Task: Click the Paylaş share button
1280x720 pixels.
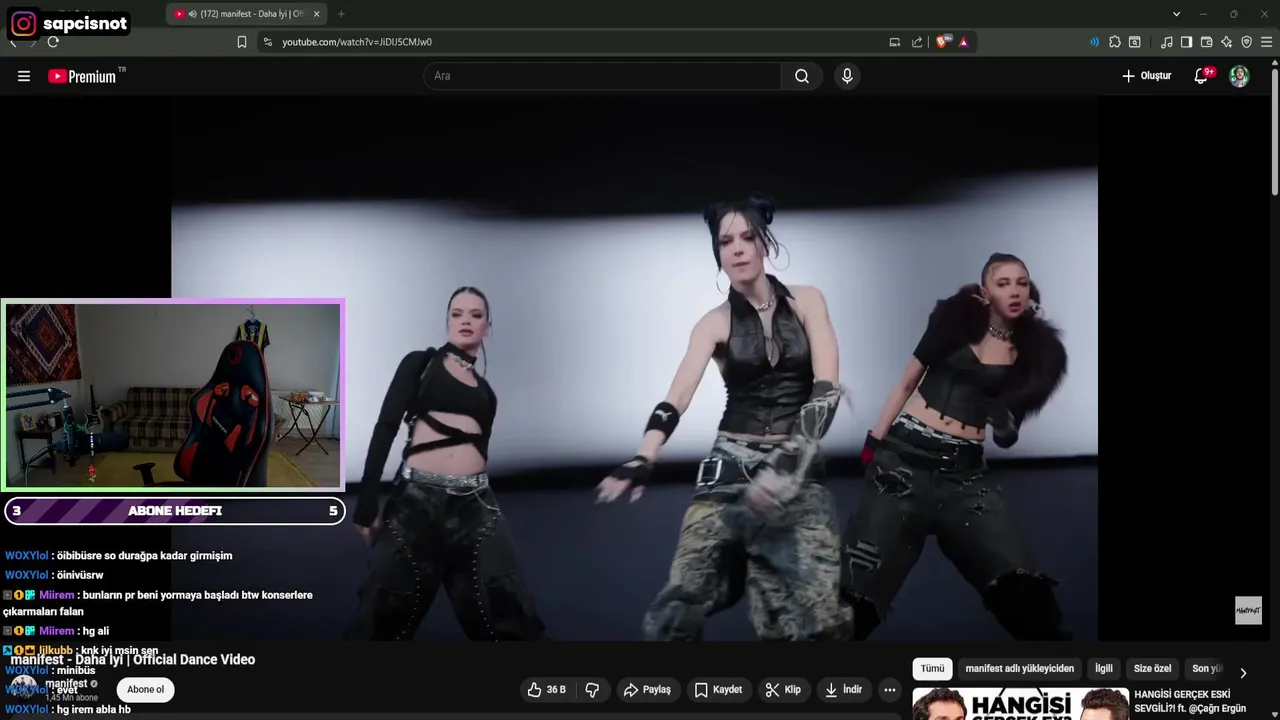Action: 647,690
